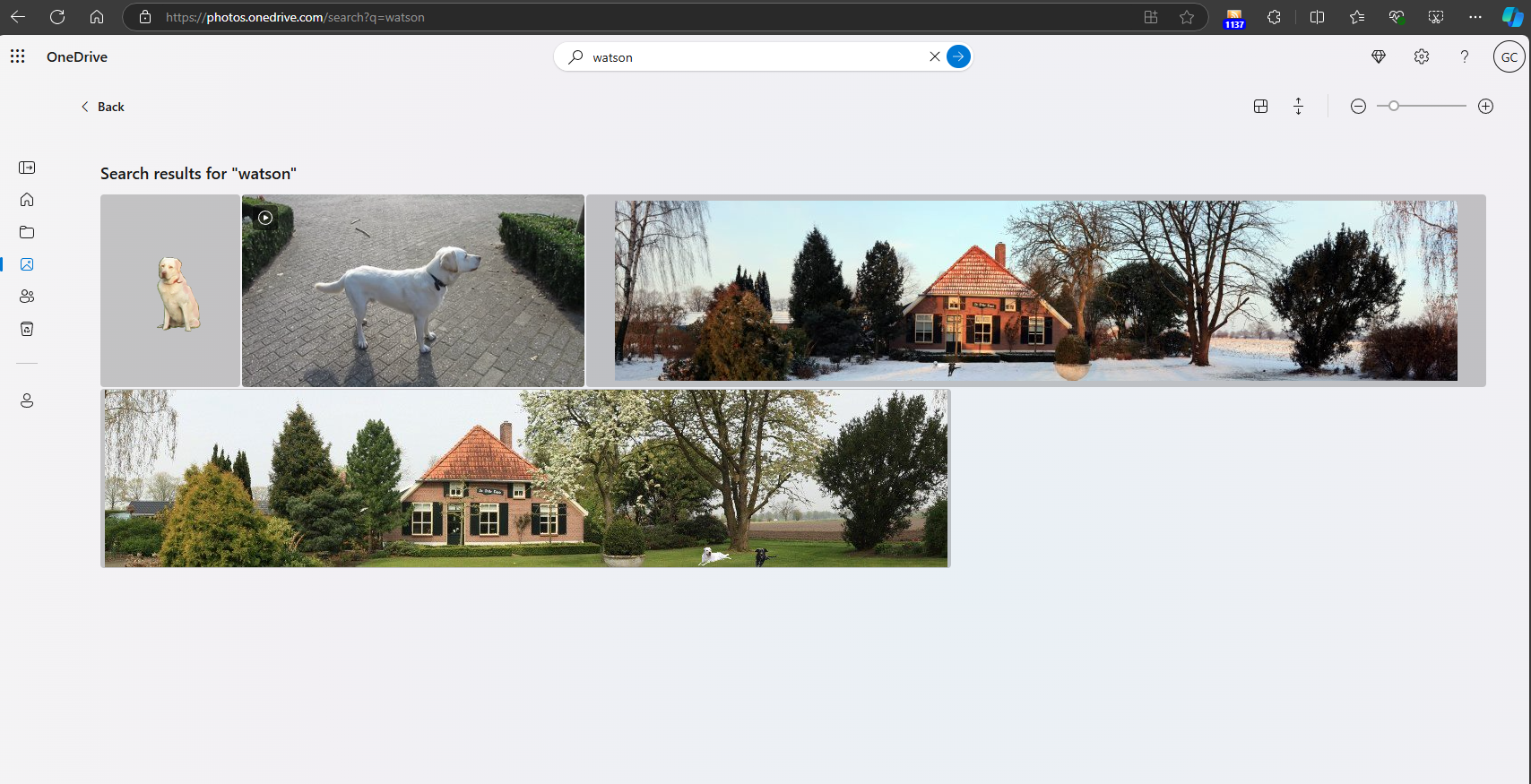This screenshot has height=784, width=1531.
Task: Zoom in thumbnails with the plus button
Action: [1485, 107]
